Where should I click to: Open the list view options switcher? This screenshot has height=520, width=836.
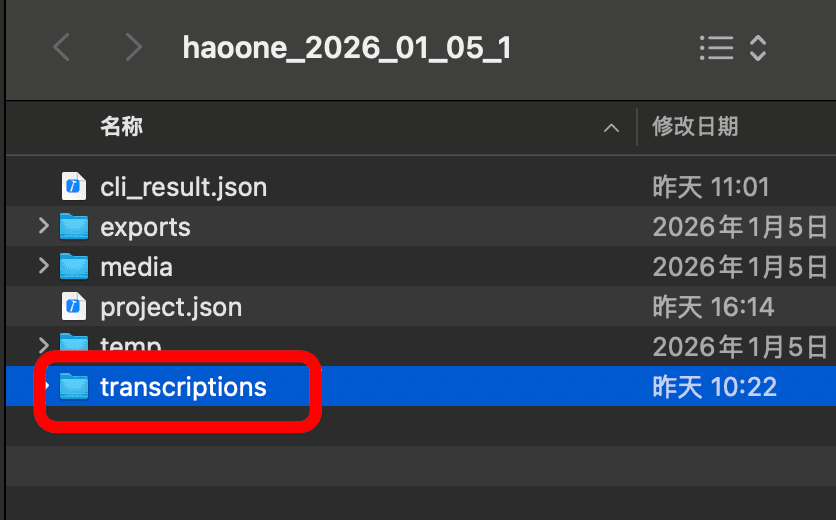732,47
